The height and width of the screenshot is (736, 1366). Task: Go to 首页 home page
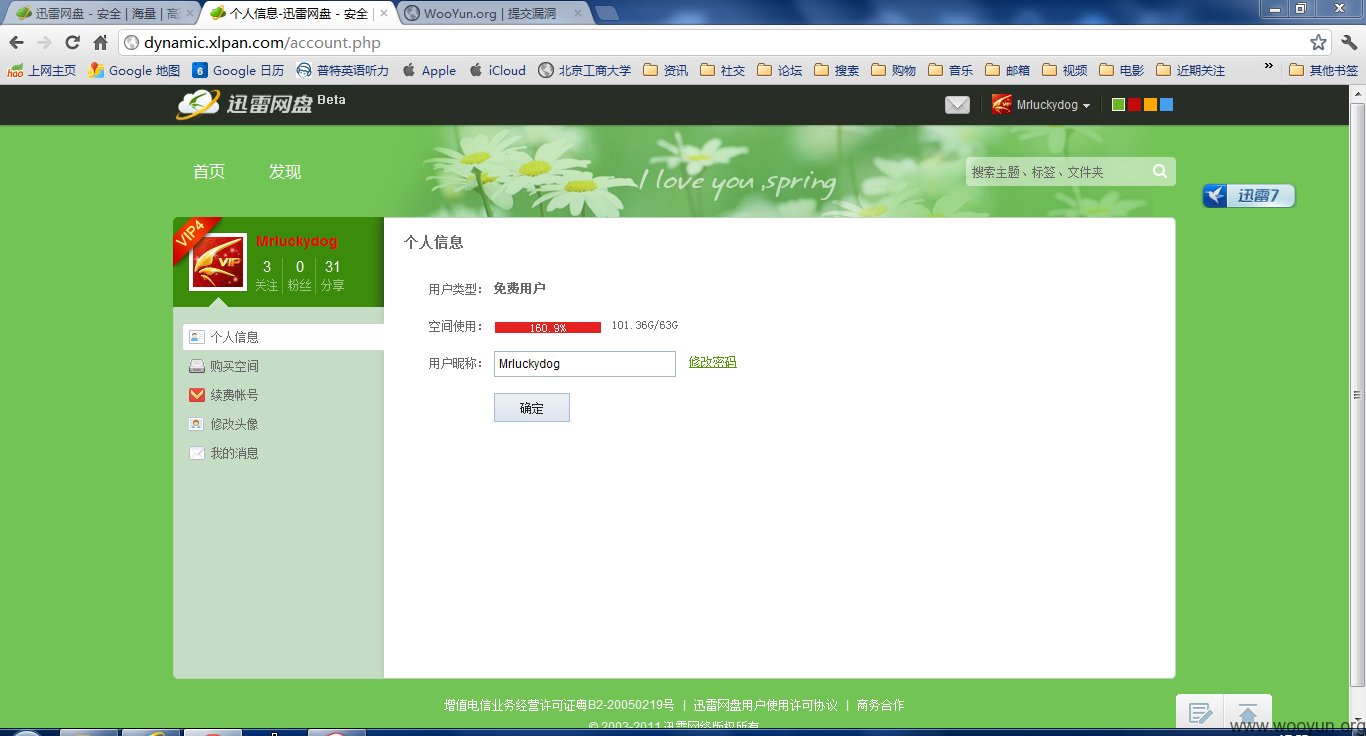click(x=209, y=172)
